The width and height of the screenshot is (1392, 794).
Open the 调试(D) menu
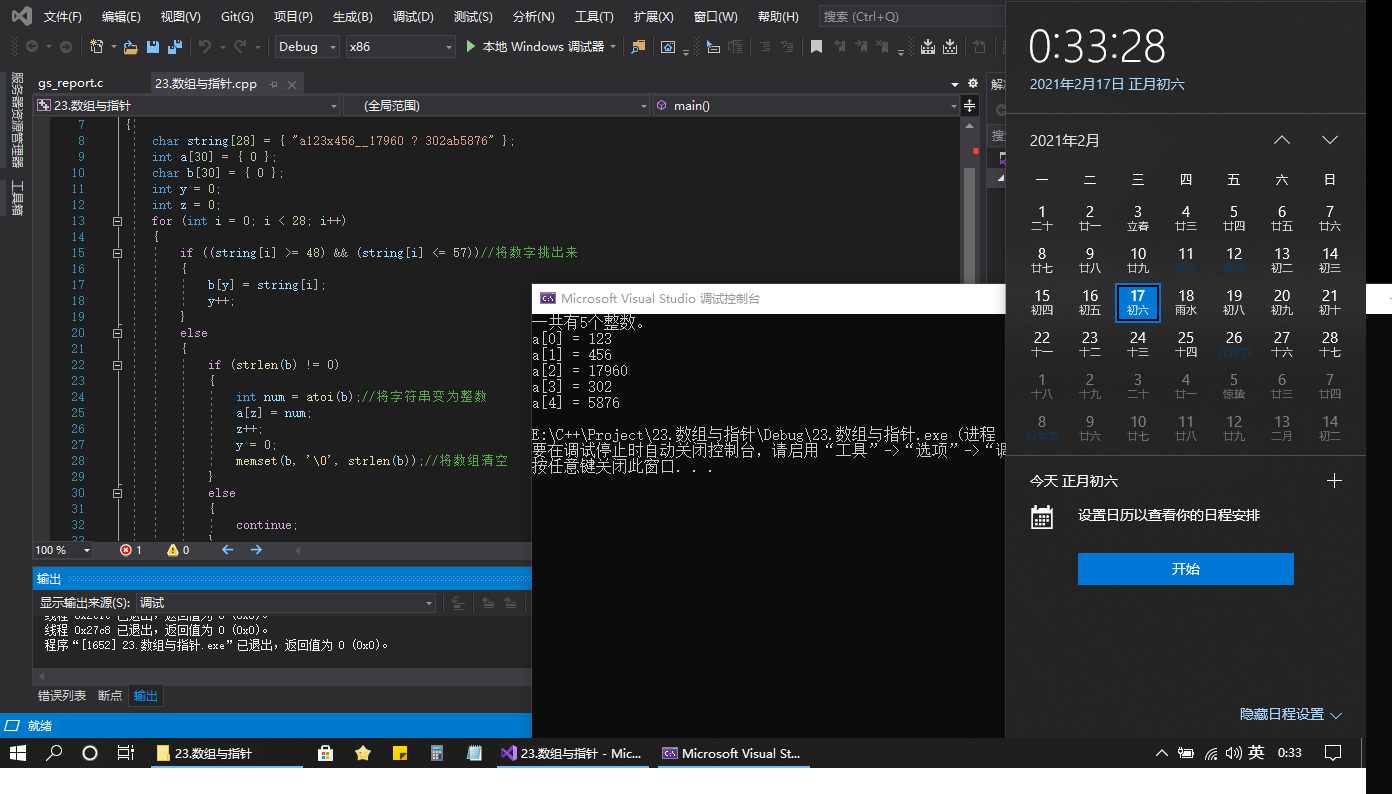[413, 17]
